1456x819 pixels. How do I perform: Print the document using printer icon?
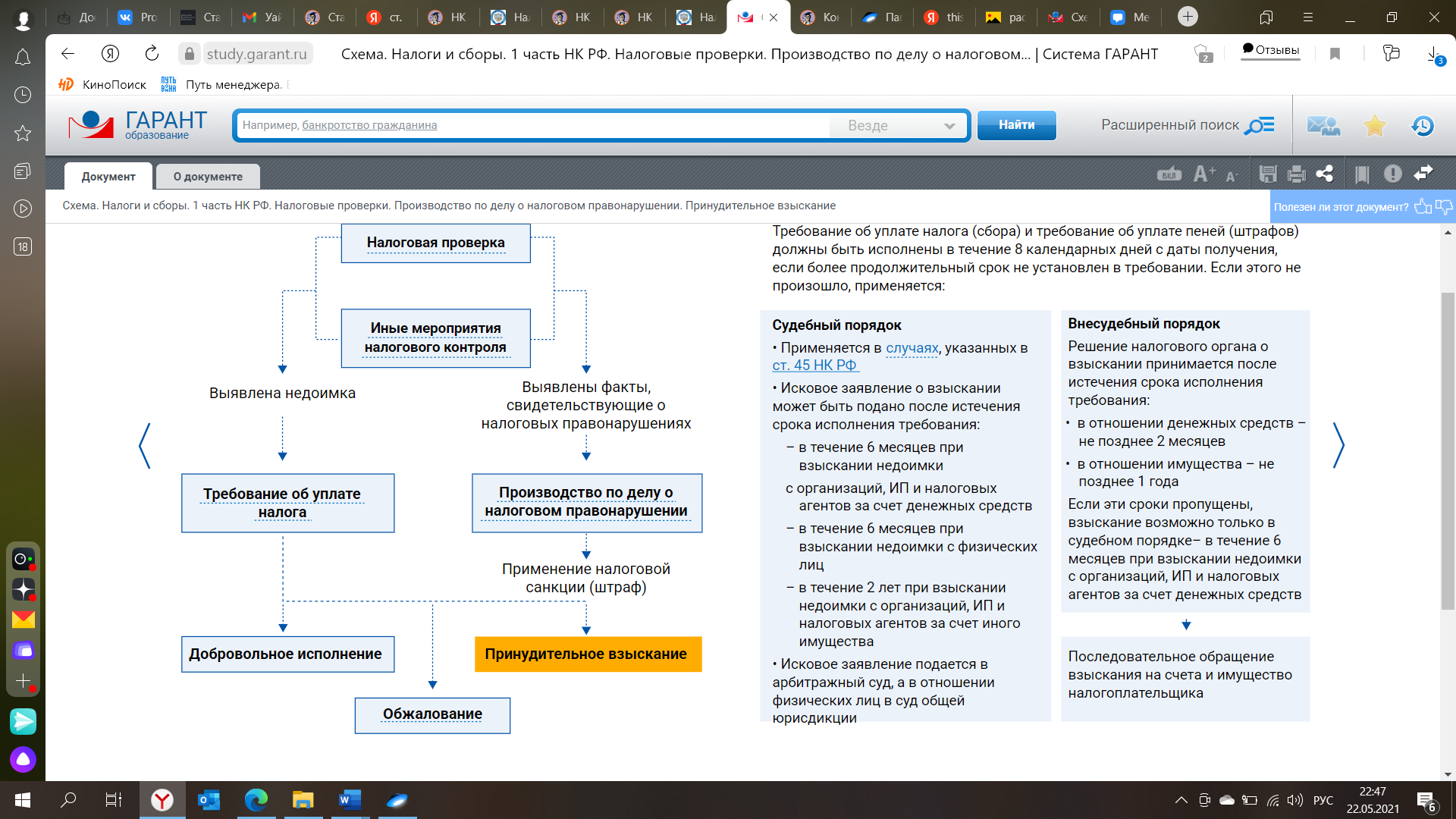click(1297, 174)
